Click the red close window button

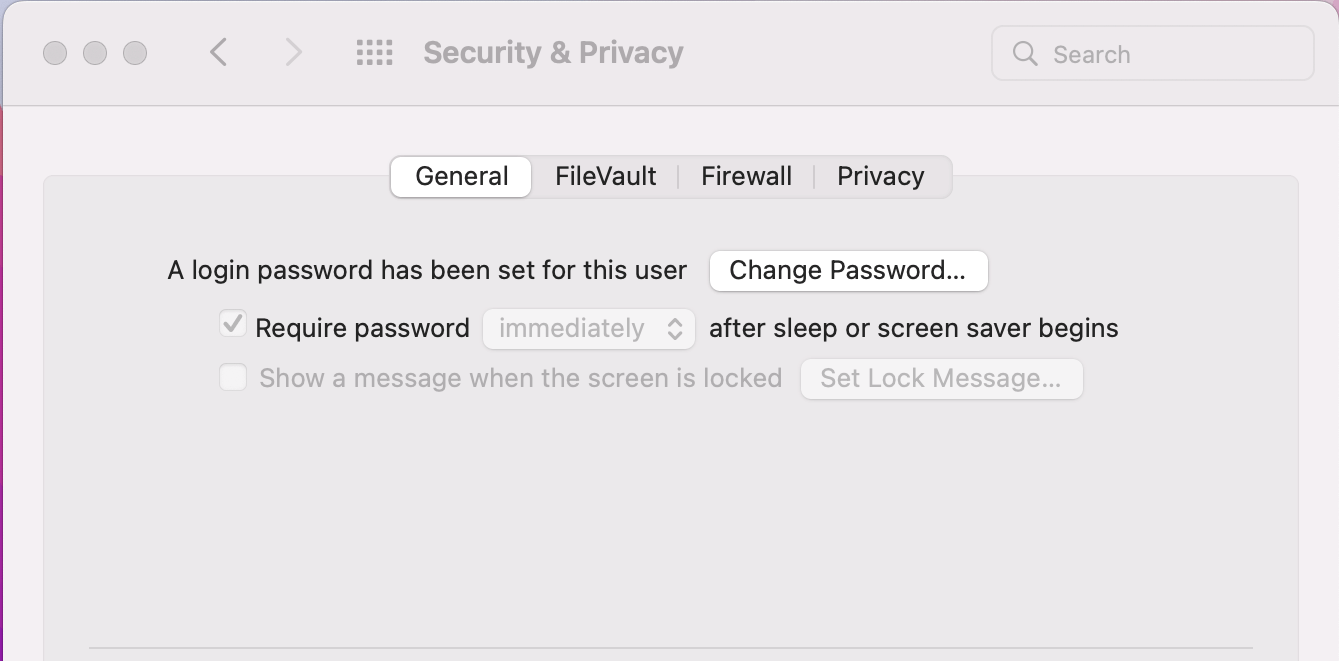point(55,52)
